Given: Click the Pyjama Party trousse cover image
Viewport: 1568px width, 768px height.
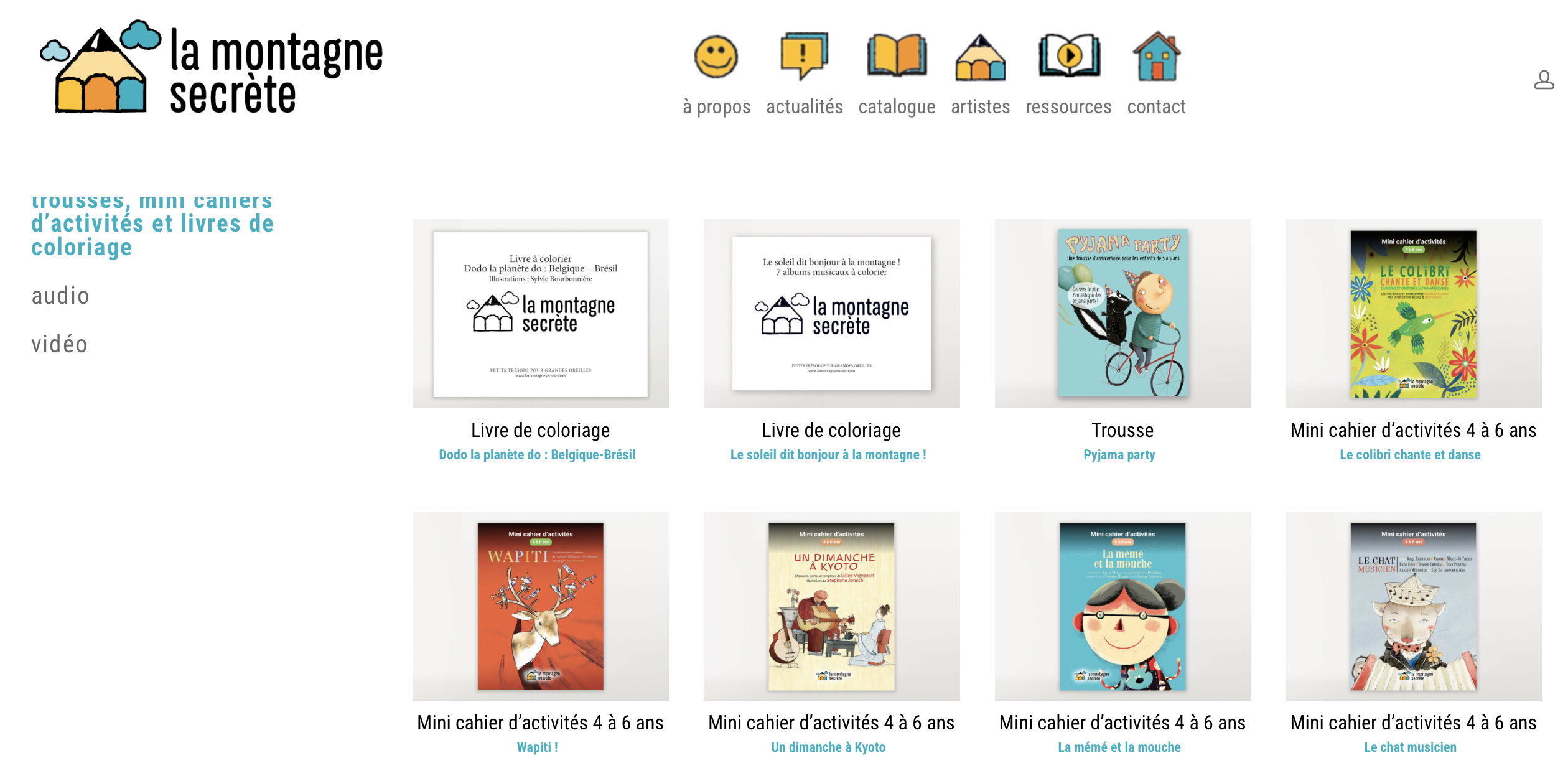Looking at the screenshot, I should click(1123, 313).
